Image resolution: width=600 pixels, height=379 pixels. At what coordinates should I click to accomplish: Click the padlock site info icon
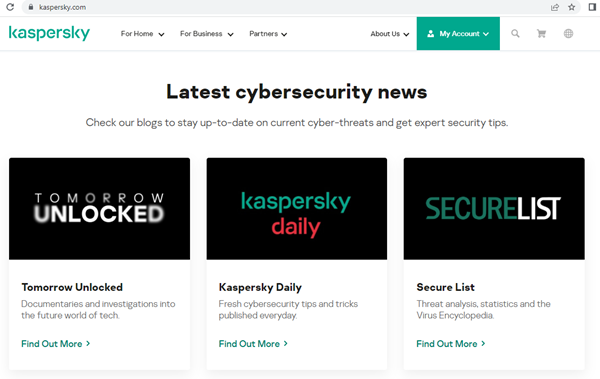tap(31, 7)
